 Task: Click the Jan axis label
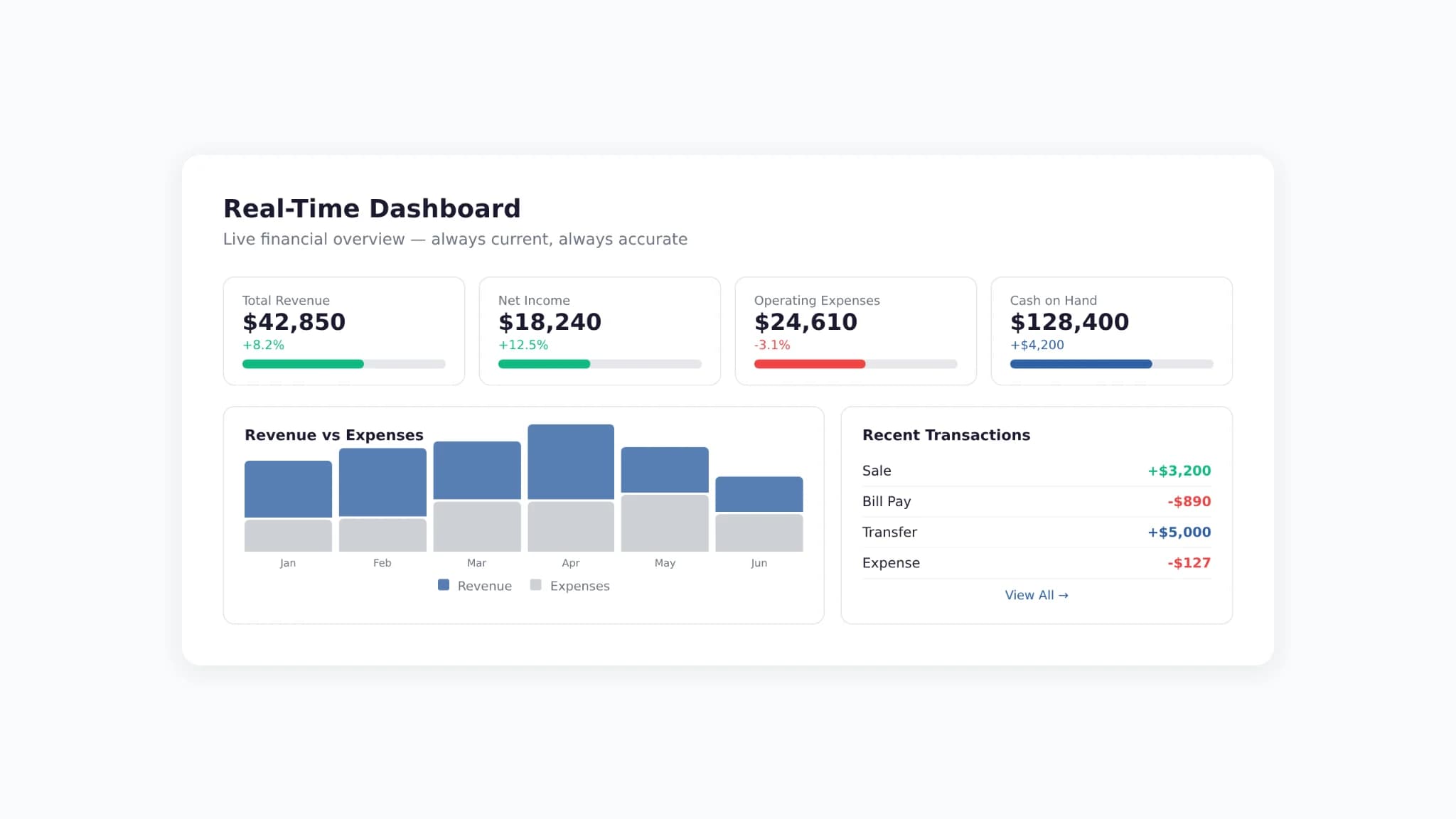288,563
